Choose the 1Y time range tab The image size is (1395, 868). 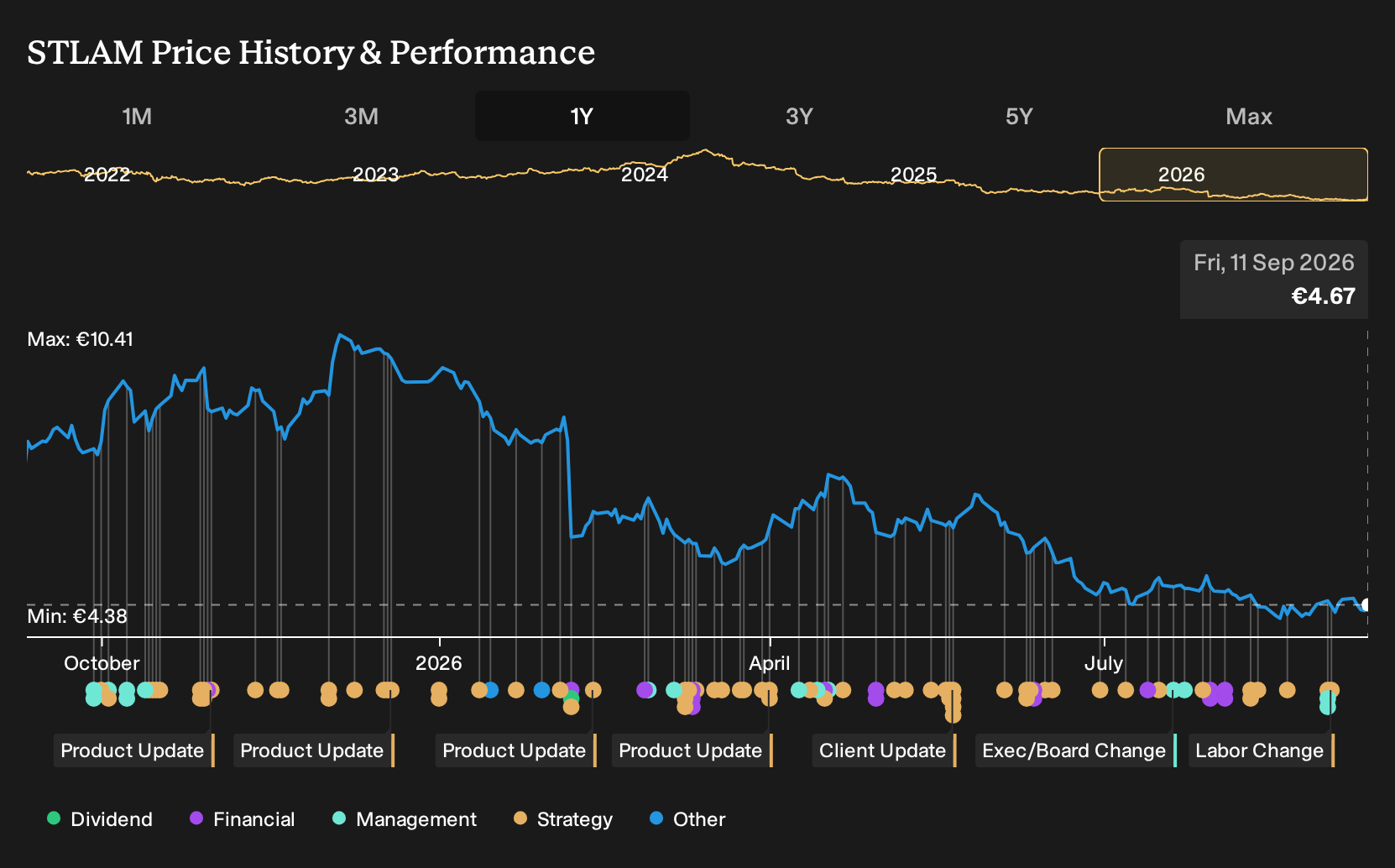(582, 116)
